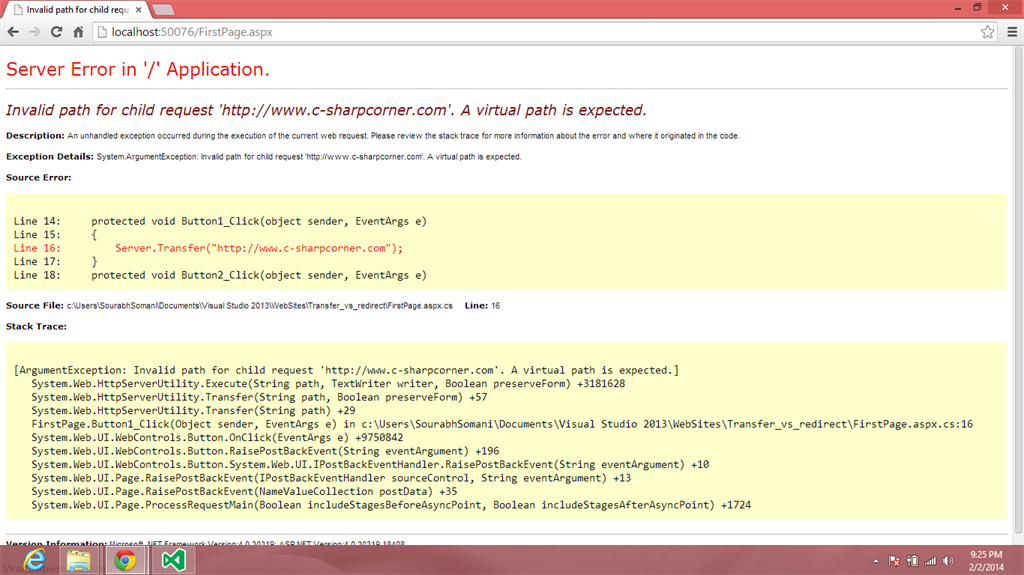Click the RaisePostBackEvent(NameValueCollection postData) +35 line
1024x575 pixels.
[x=244, y=491]
